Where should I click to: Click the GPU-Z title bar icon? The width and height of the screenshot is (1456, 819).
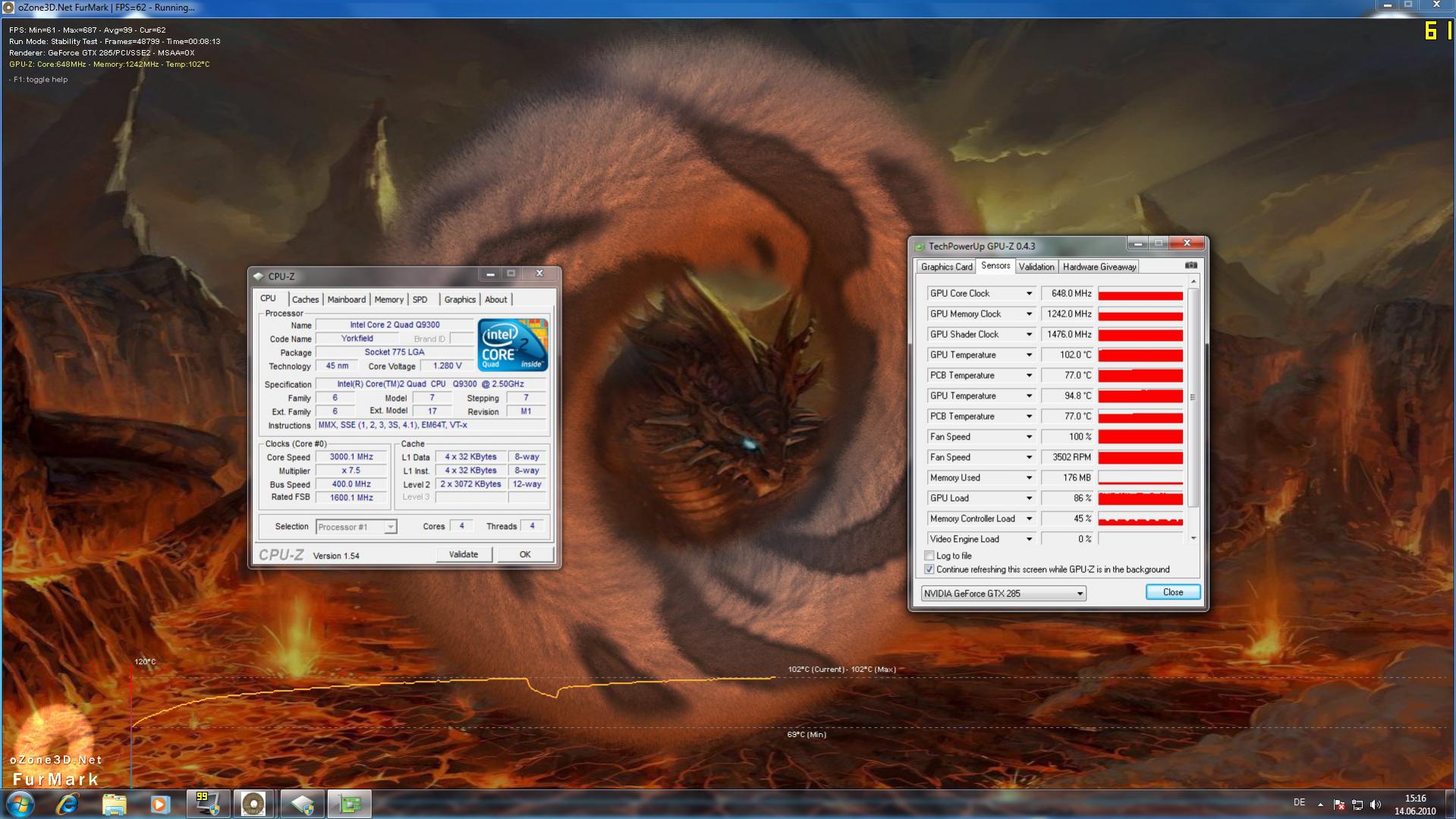[x=920, y=246]
